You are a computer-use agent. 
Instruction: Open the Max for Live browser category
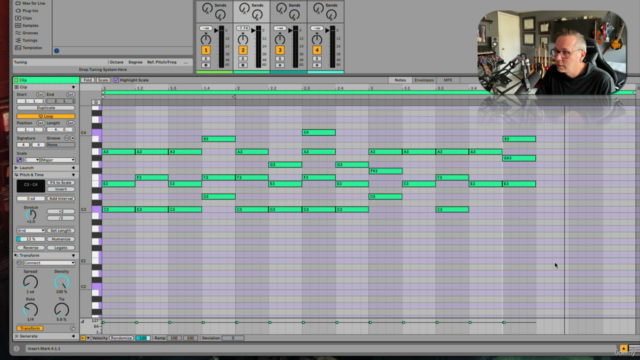coord(30,3)
